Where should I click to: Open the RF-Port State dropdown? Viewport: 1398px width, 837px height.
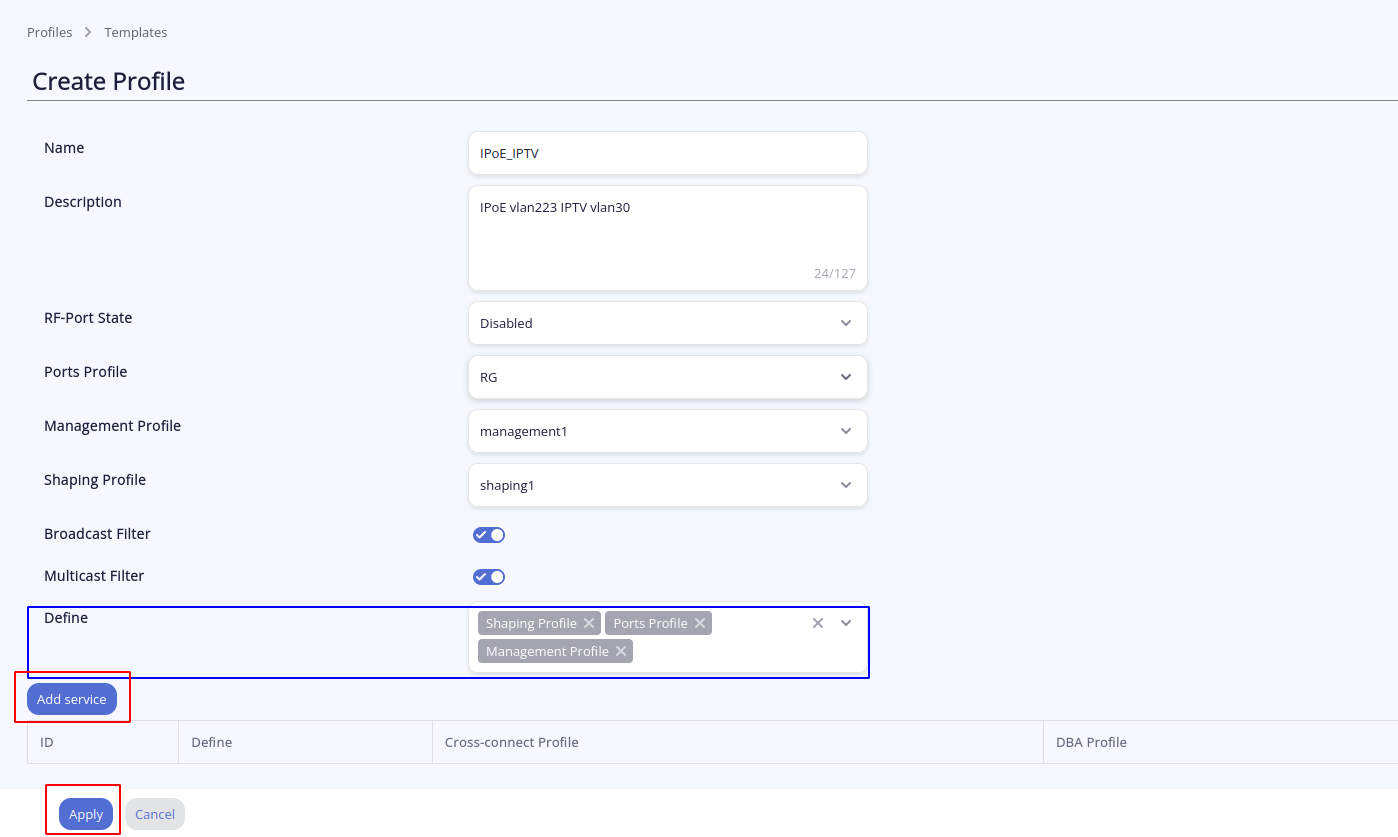pos(667,323)
